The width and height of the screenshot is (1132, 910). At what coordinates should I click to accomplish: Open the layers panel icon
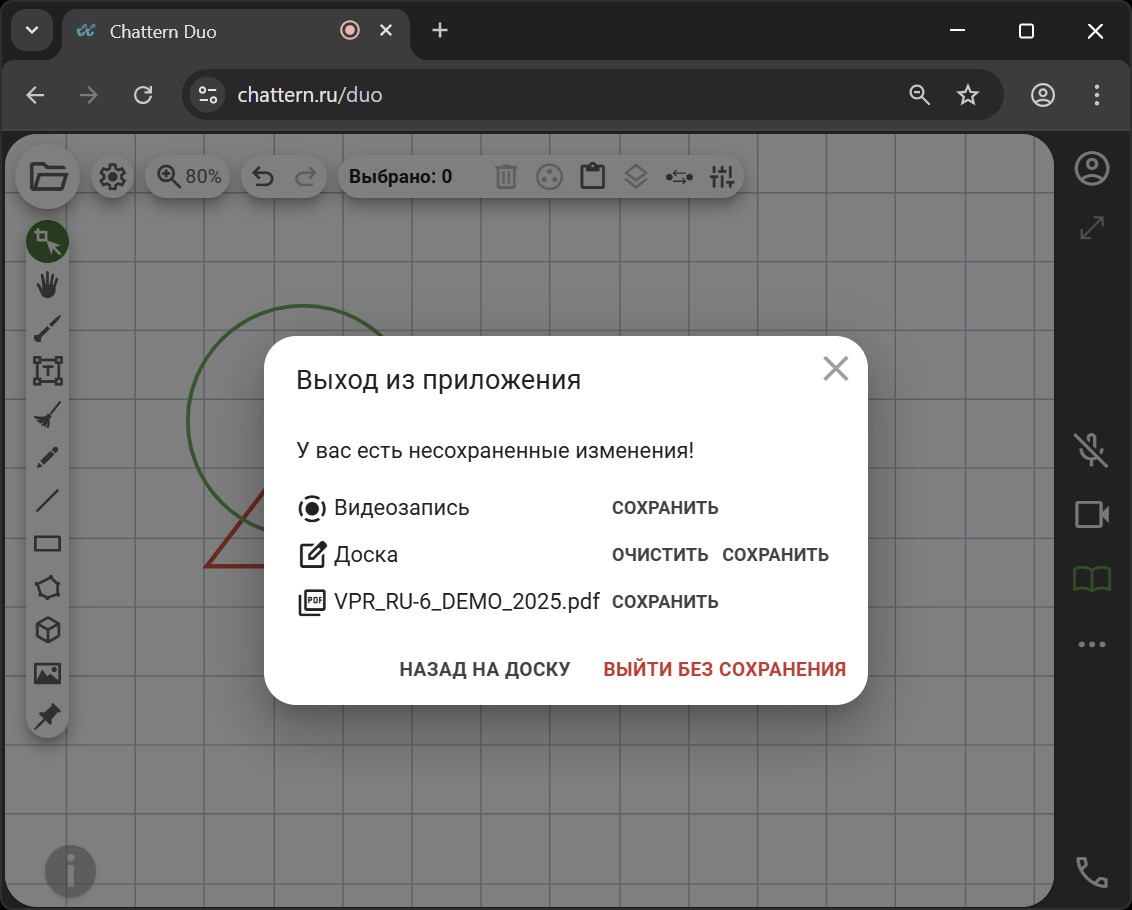[x=636, y=175]
